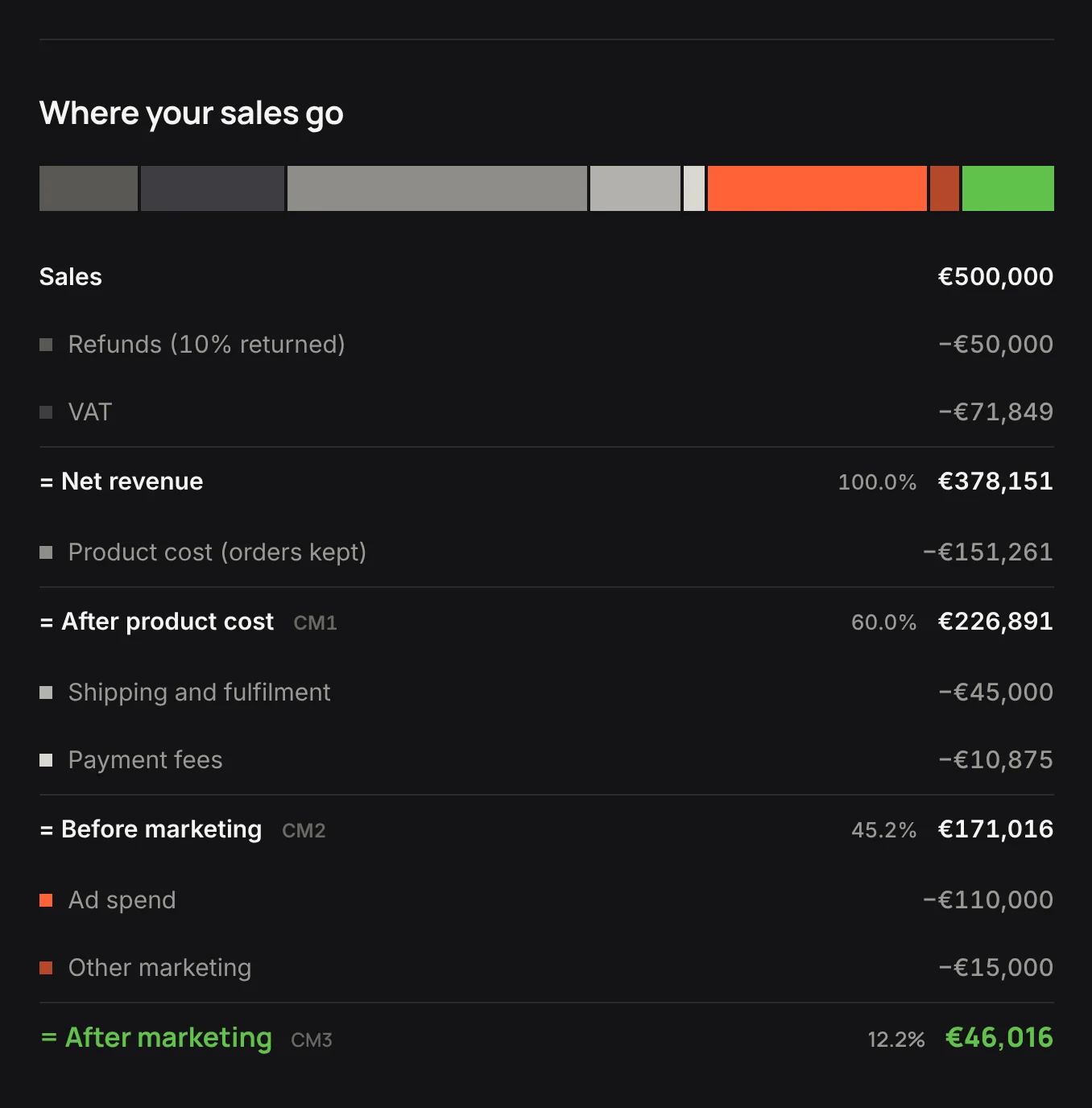This screenshot has height=1108, width=1092.
Task: Click the 'Ad spend' label
Action: click(122, 900)
